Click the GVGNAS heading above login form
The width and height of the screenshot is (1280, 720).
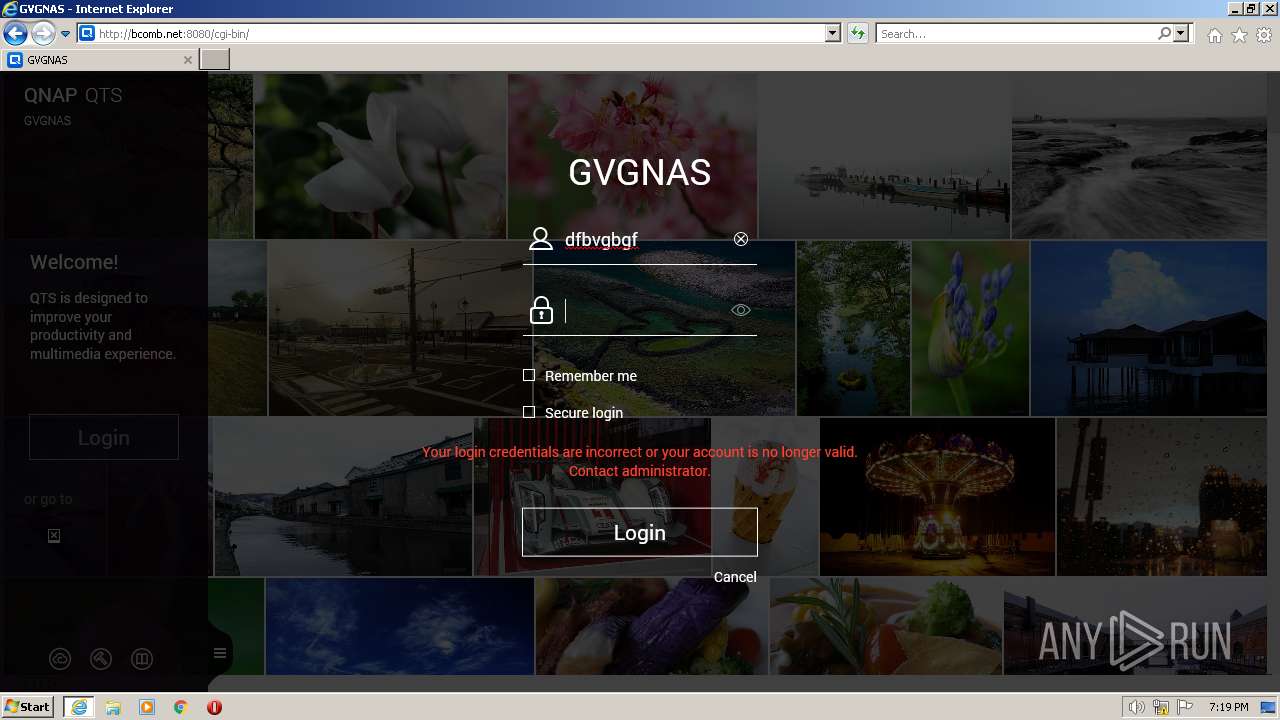640,172
